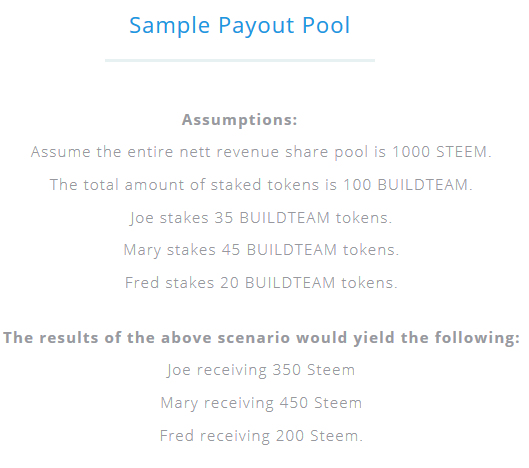Viewport: 529px width, 468px height.
Task: Click the word Sample in the title
Action: tap(170, 26)
